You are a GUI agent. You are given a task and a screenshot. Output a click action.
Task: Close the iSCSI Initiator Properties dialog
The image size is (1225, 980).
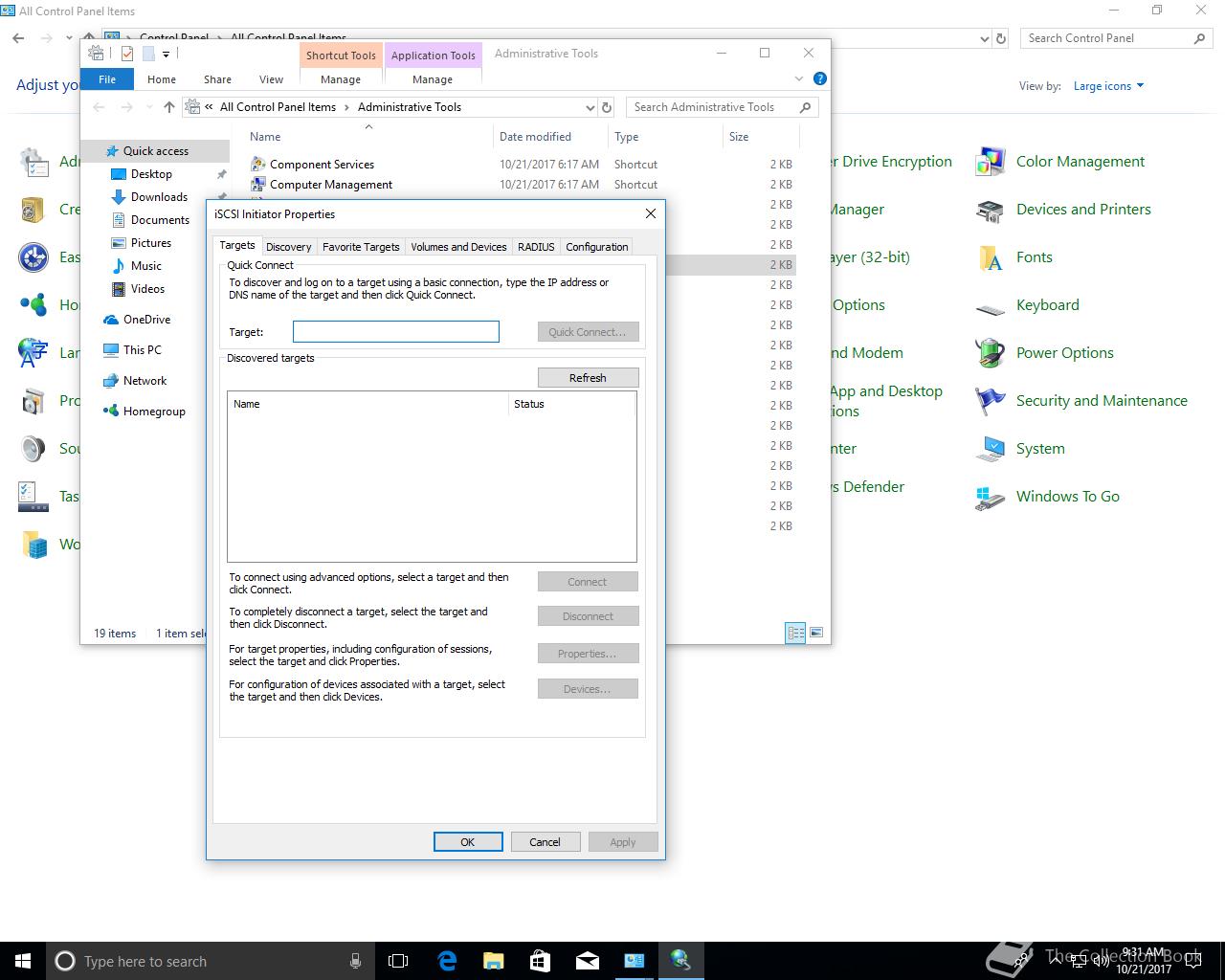(x=651, y=213)
